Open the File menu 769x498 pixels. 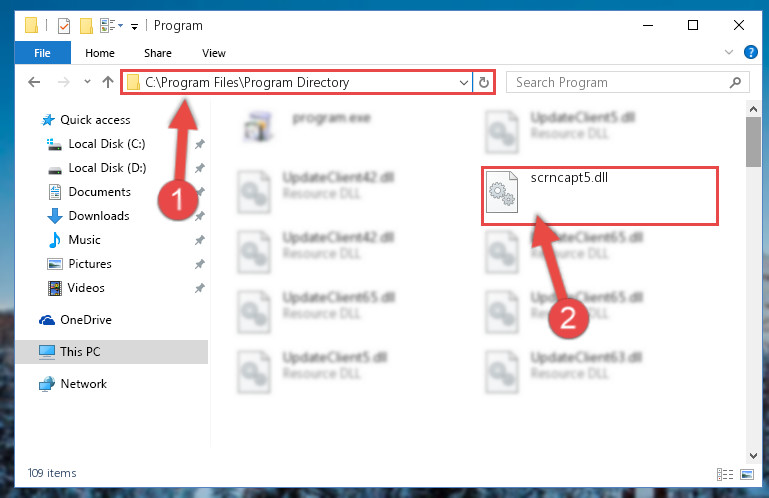coord(43,53)
